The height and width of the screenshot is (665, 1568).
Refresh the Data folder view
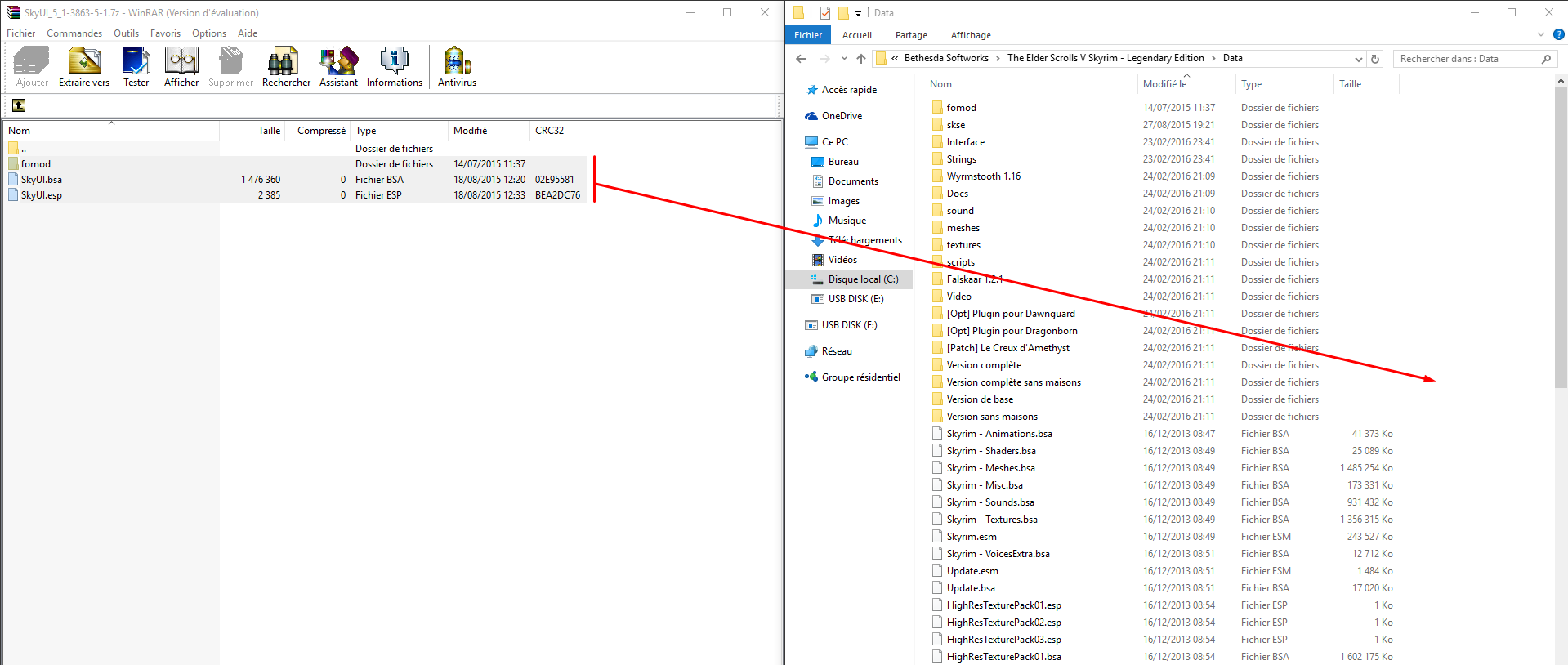[1375, 59]
